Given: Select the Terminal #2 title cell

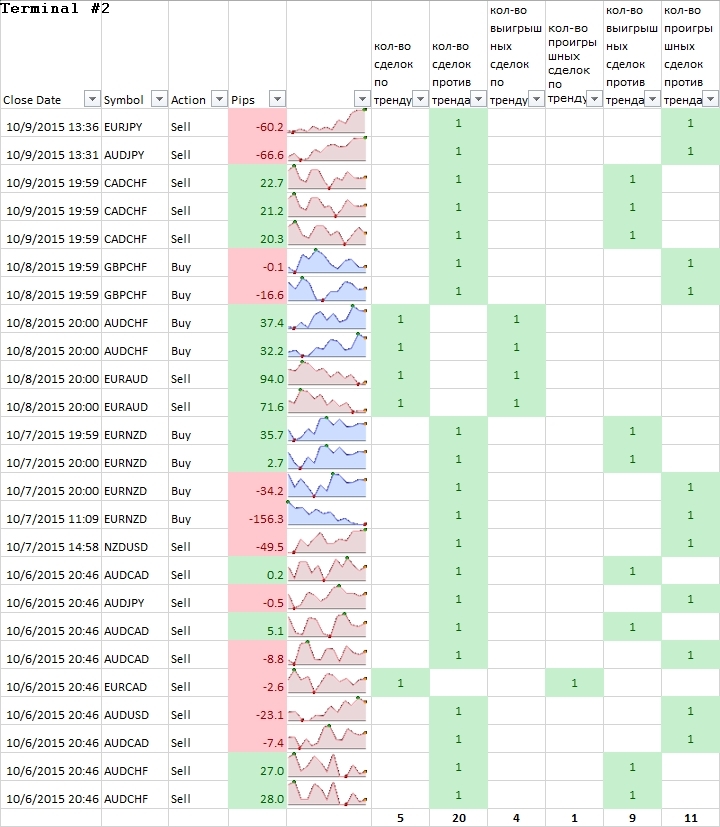Looking at the screenshot, I should tap(55, 8).
